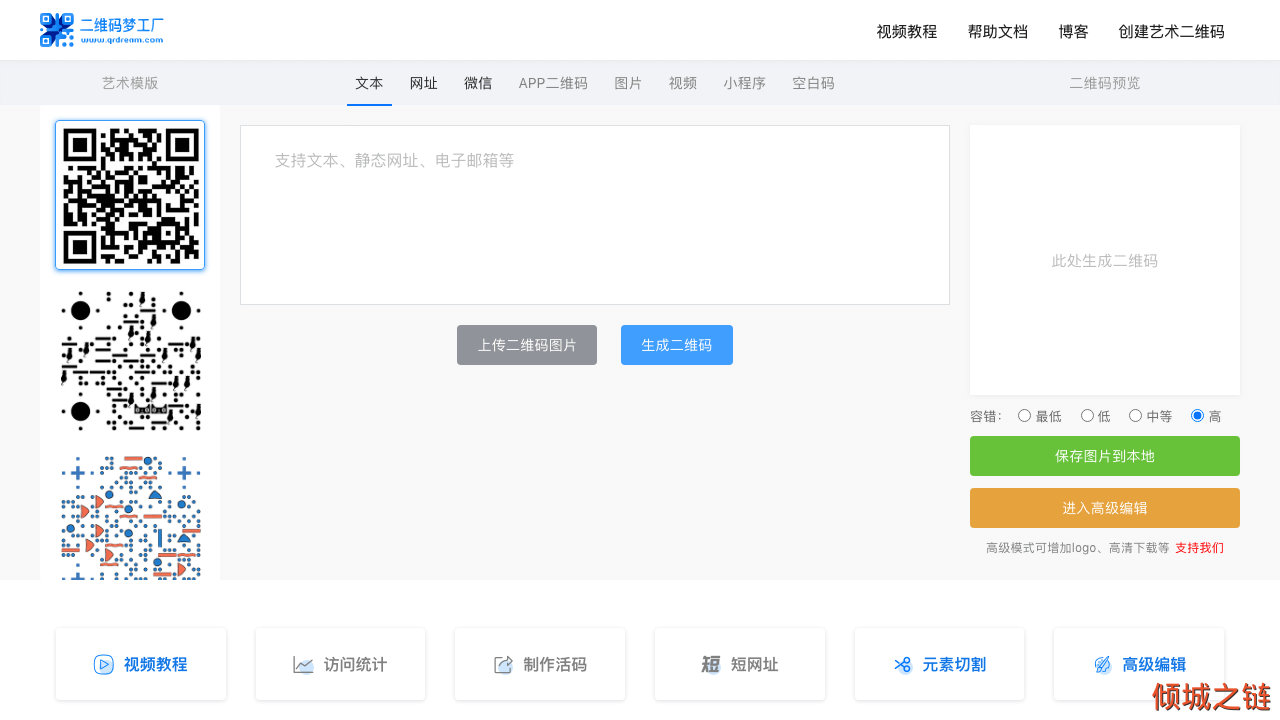This screenshot has width=1280, height=720.
Task: Click the 短网址 icon
Action: [x=711, y=664]
